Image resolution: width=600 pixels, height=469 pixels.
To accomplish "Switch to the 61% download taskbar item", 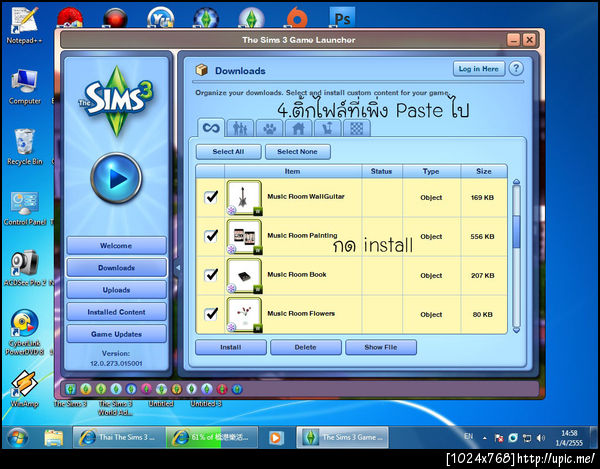I will 212,437.
